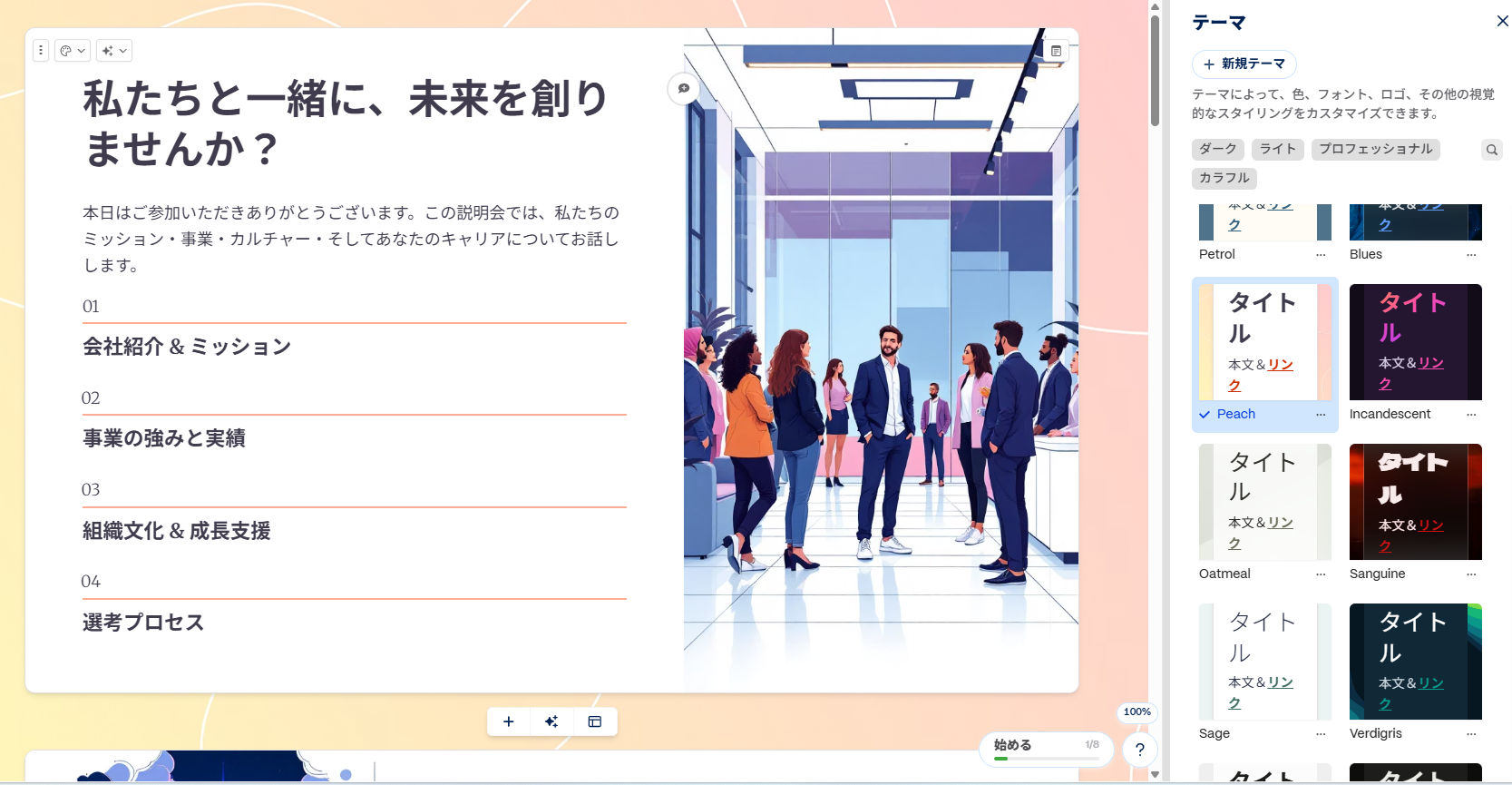Open more options for Petrol theme
Image resolution: width=1512 pixels, height=785 pixels.
(1321, 255)
